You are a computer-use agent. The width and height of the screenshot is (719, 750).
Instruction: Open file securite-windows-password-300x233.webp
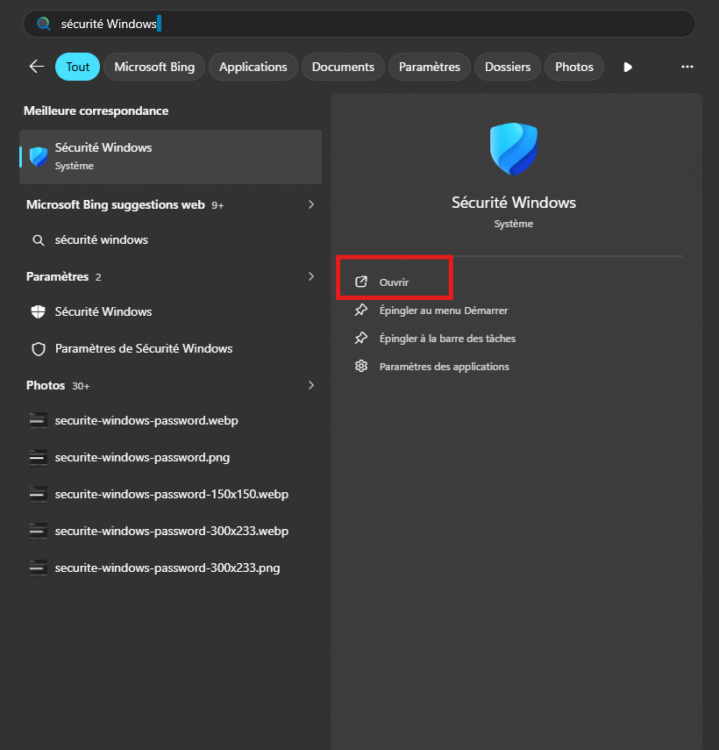click(x=170, y=531)
